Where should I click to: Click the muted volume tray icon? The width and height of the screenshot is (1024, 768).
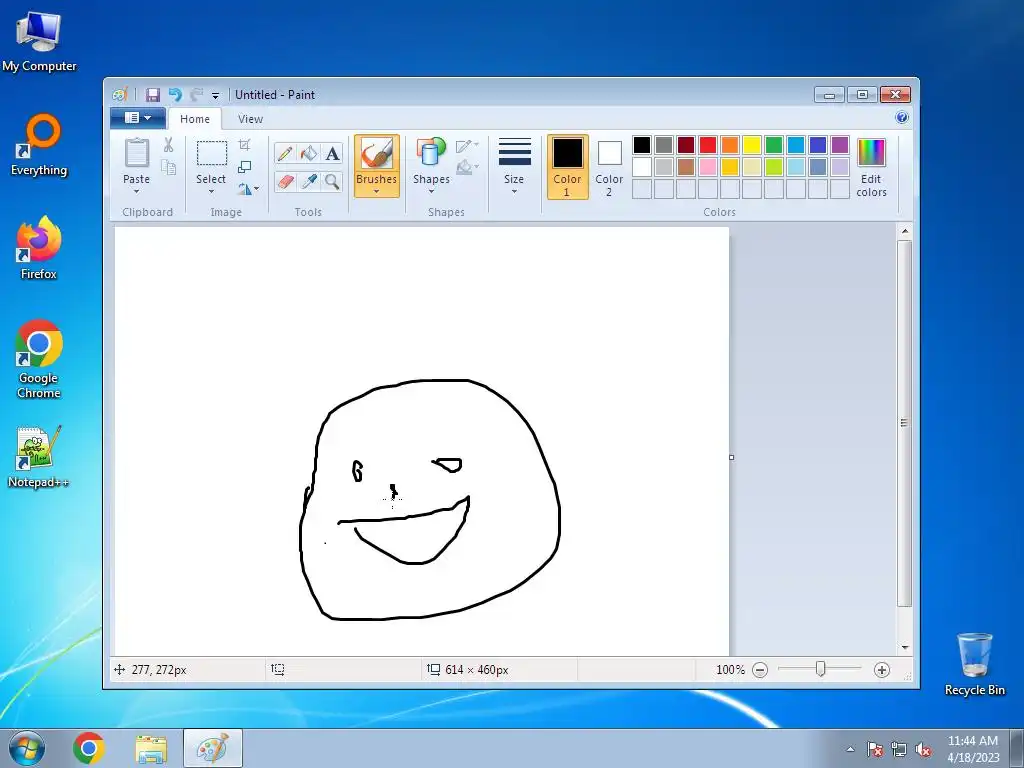pyautogui.click(x=923, y=749)
